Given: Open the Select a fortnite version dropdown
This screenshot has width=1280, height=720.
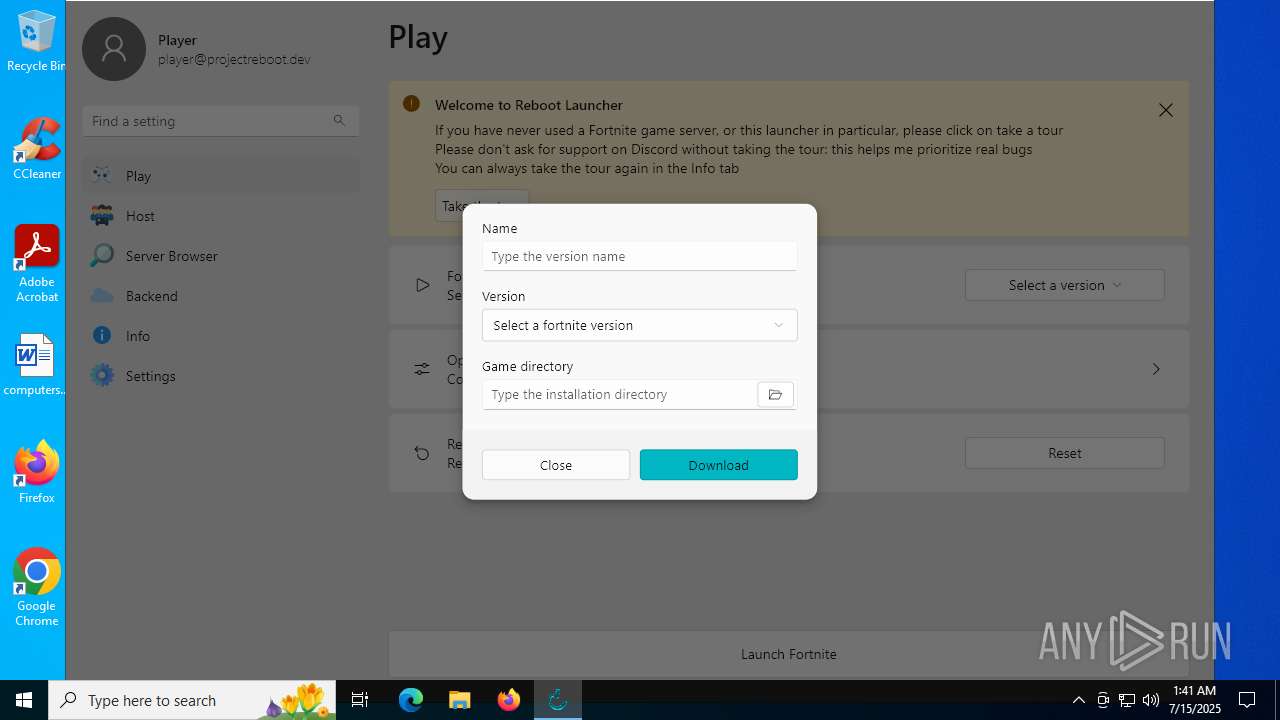Looking at the screenshot, I should pyautogui.click(x=639, y=325).
